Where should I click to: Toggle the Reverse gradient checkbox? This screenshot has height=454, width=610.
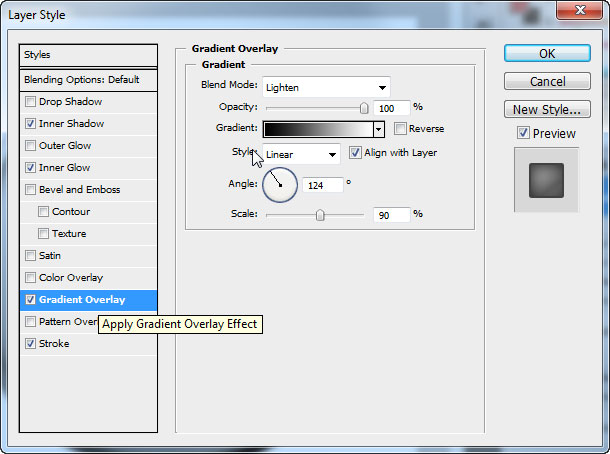pos(400,129)
